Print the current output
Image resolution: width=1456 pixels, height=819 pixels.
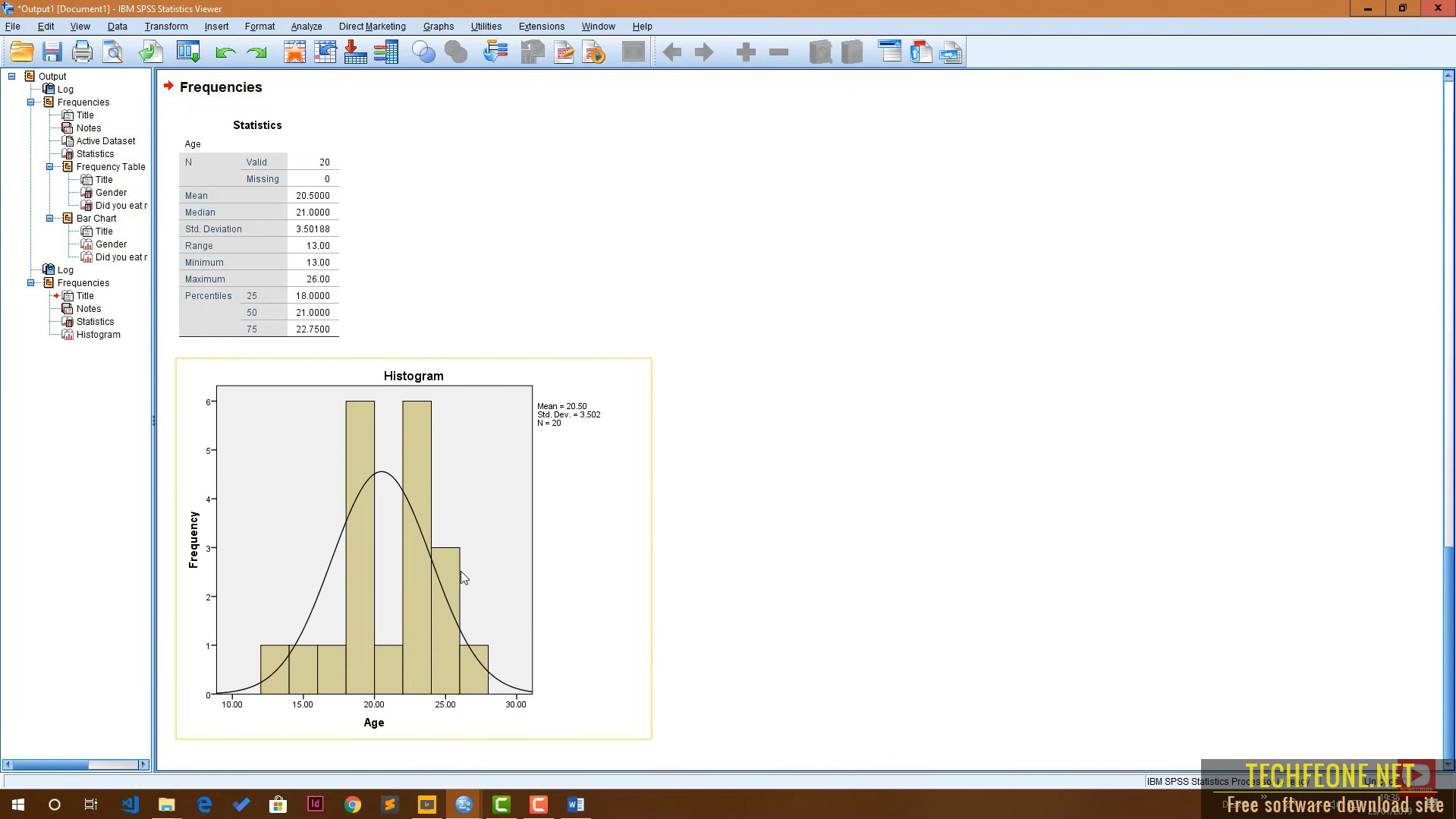pyautogui.click(x=82, y=52)
